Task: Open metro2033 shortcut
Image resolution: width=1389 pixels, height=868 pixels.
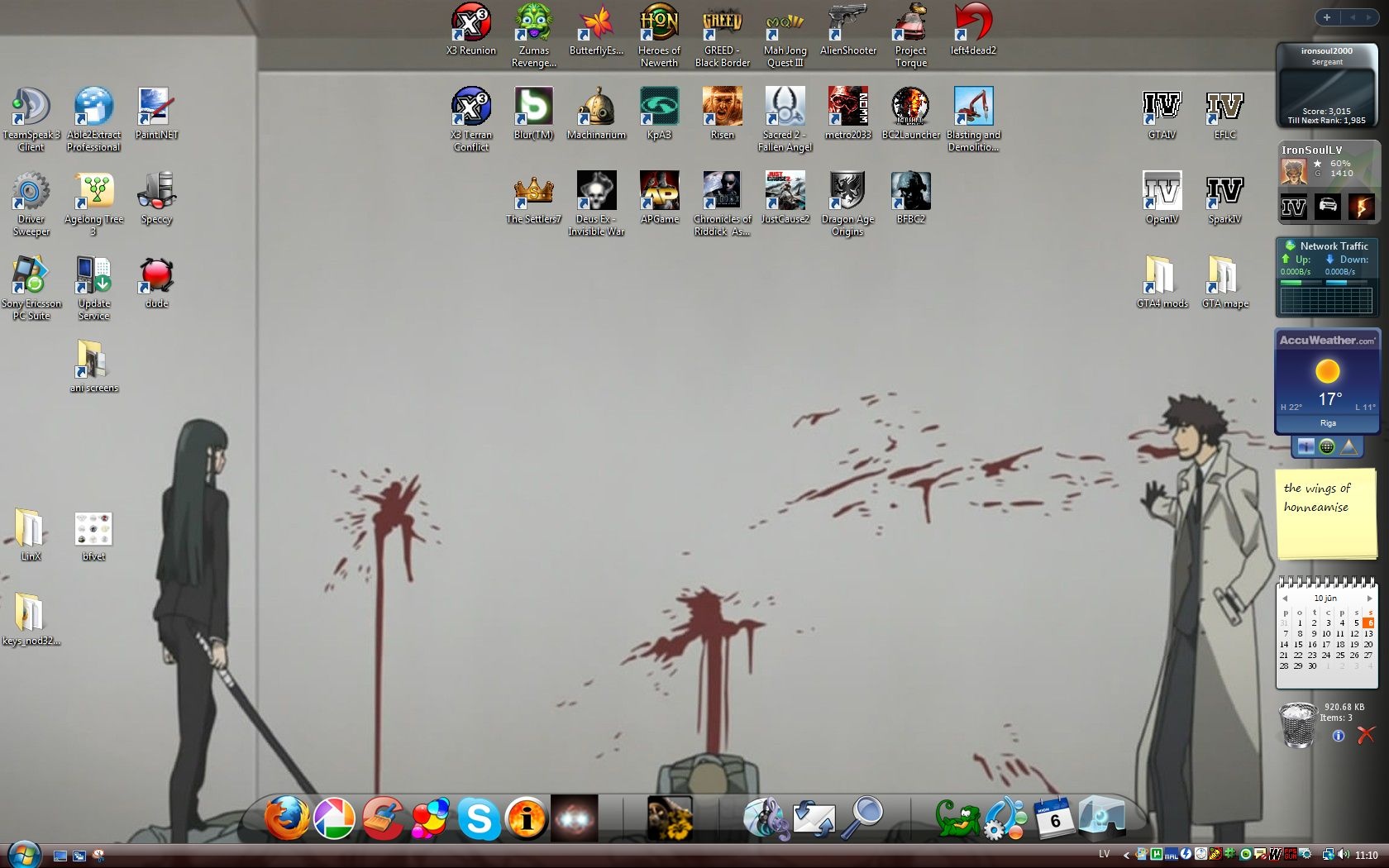Action: tap(847, 114)
